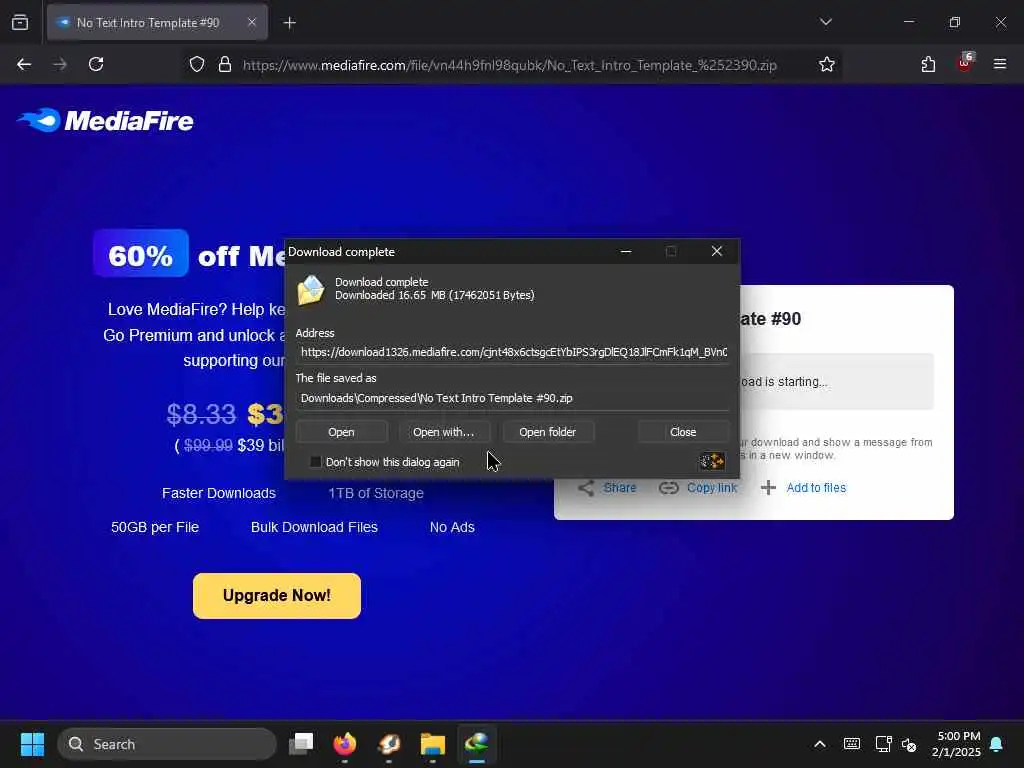The image size is (1024, 768).
Task: Open the browser extensions puzzle icon
Action: pos(928,64)
